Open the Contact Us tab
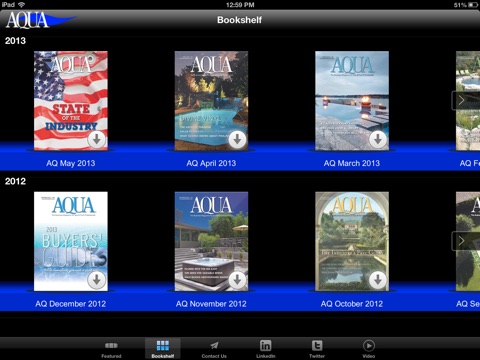Image resolution: width=480 pixels, height=360 pixels. point(214,349)
